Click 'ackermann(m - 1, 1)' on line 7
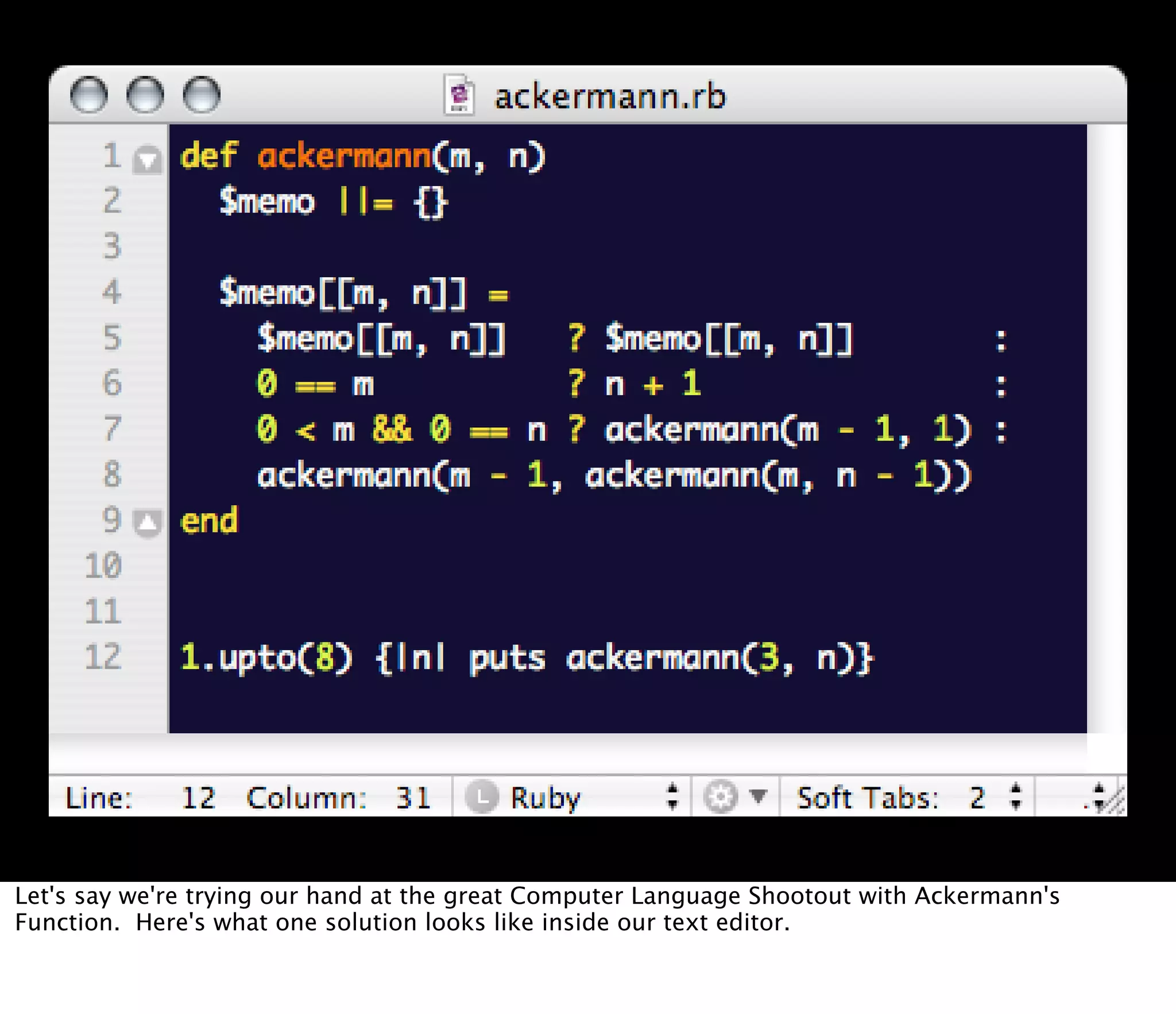 click(x=788, y=430)
